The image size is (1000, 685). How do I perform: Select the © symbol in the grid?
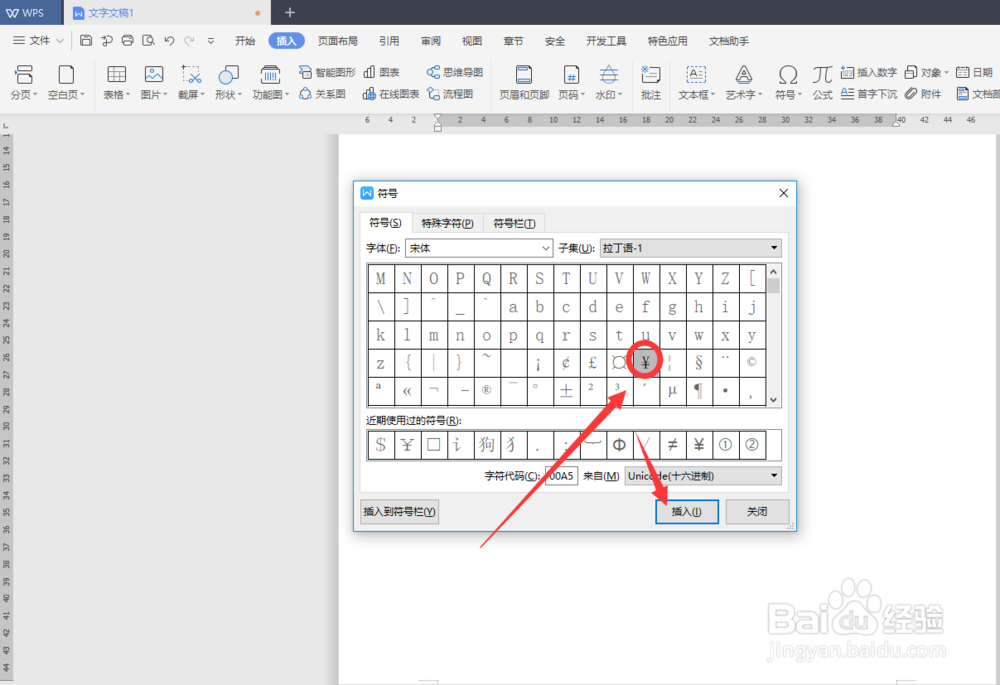coord(752,362)
